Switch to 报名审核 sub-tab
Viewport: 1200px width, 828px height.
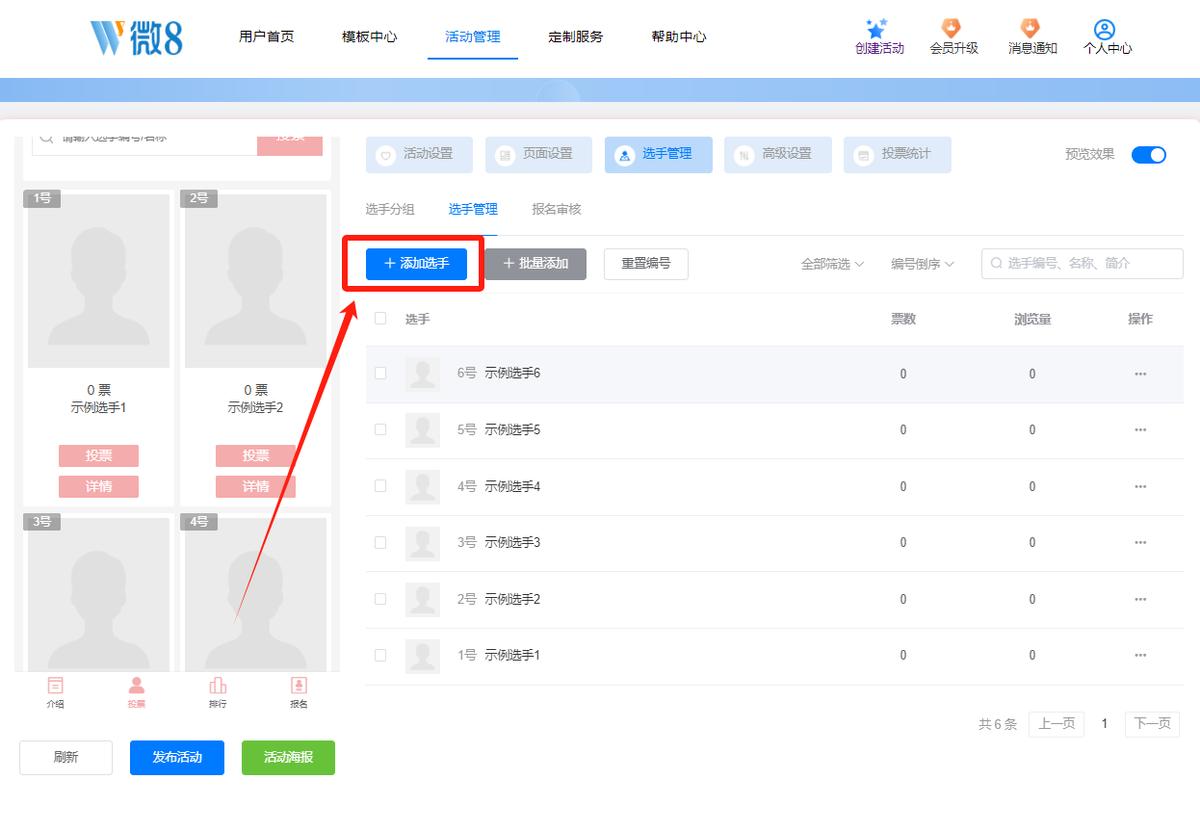coord(556,209)
